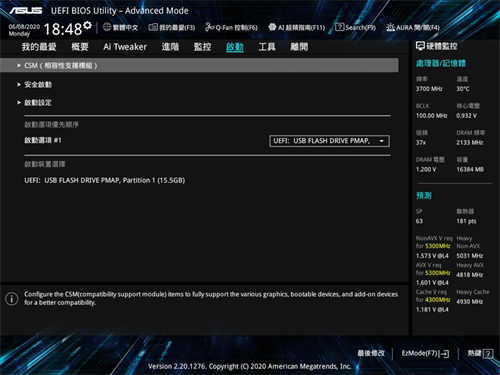This screenshot has width=500, height=375.
Task: Click the 0.932 V core voltage value
Action: tap(467, 116)
